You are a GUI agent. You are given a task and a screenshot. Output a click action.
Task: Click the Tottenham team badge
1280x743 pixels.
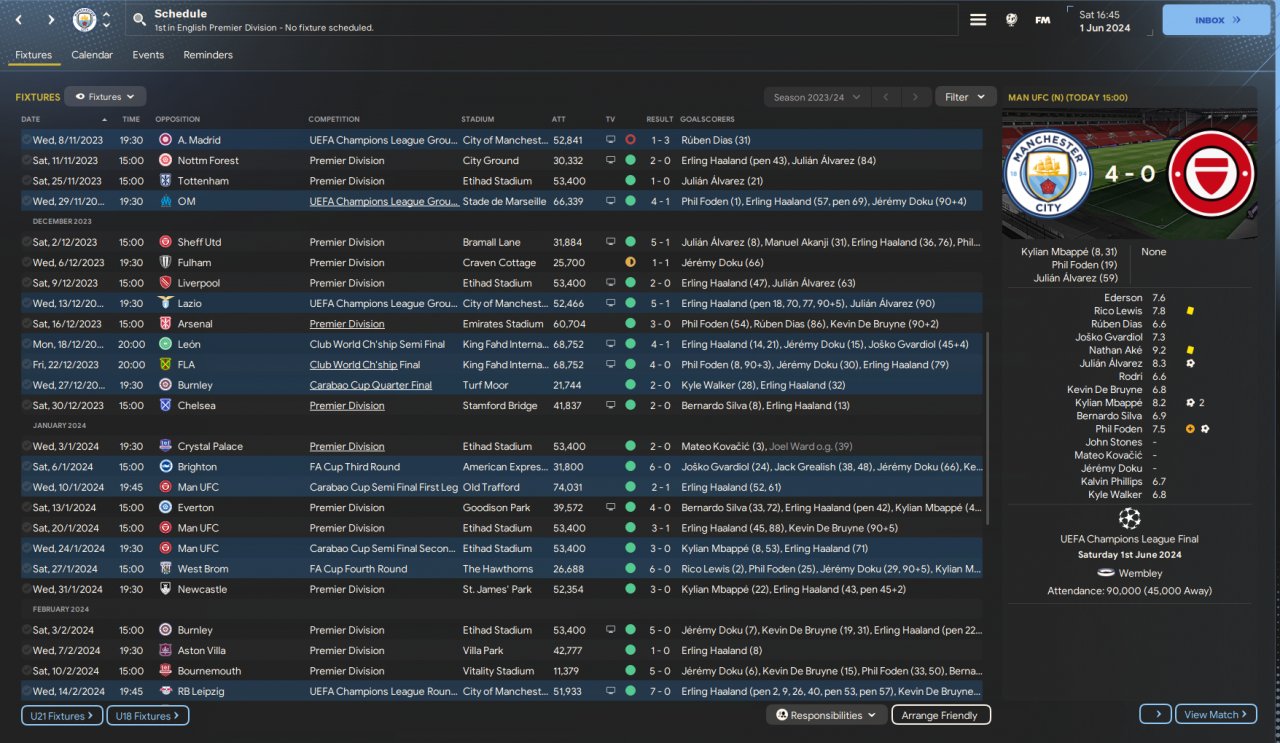tap(165, 181)
